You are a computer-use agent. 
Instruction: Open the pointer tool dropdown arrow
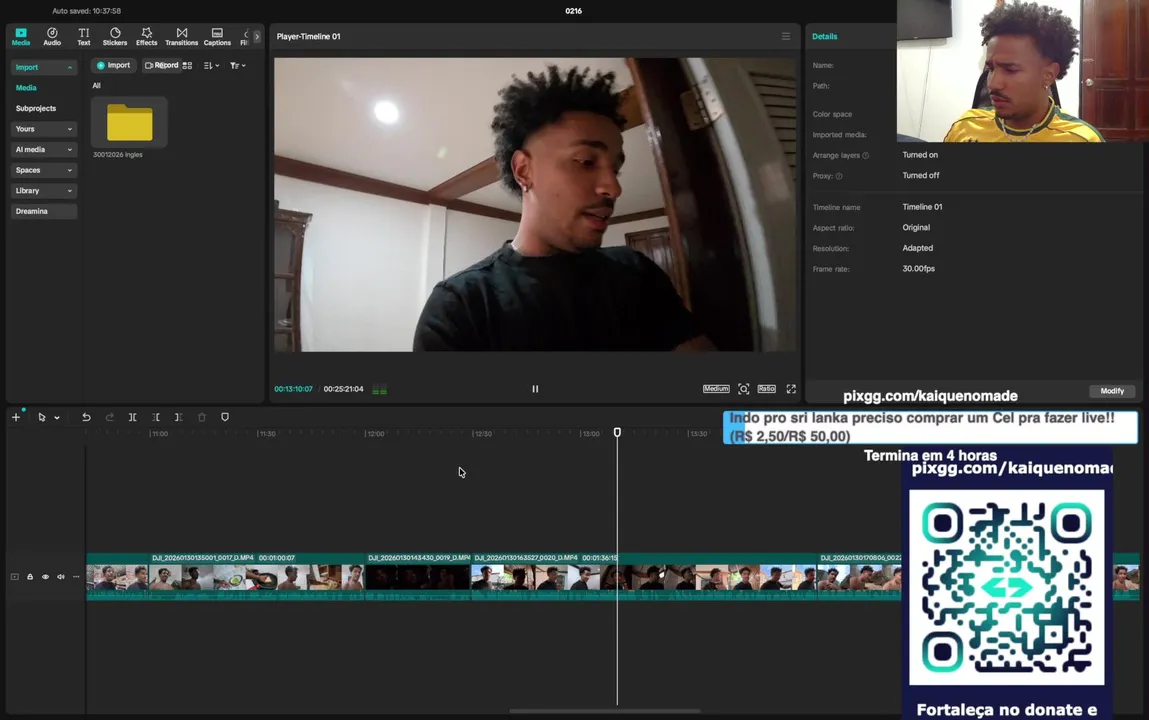click(x=56, y=418)
